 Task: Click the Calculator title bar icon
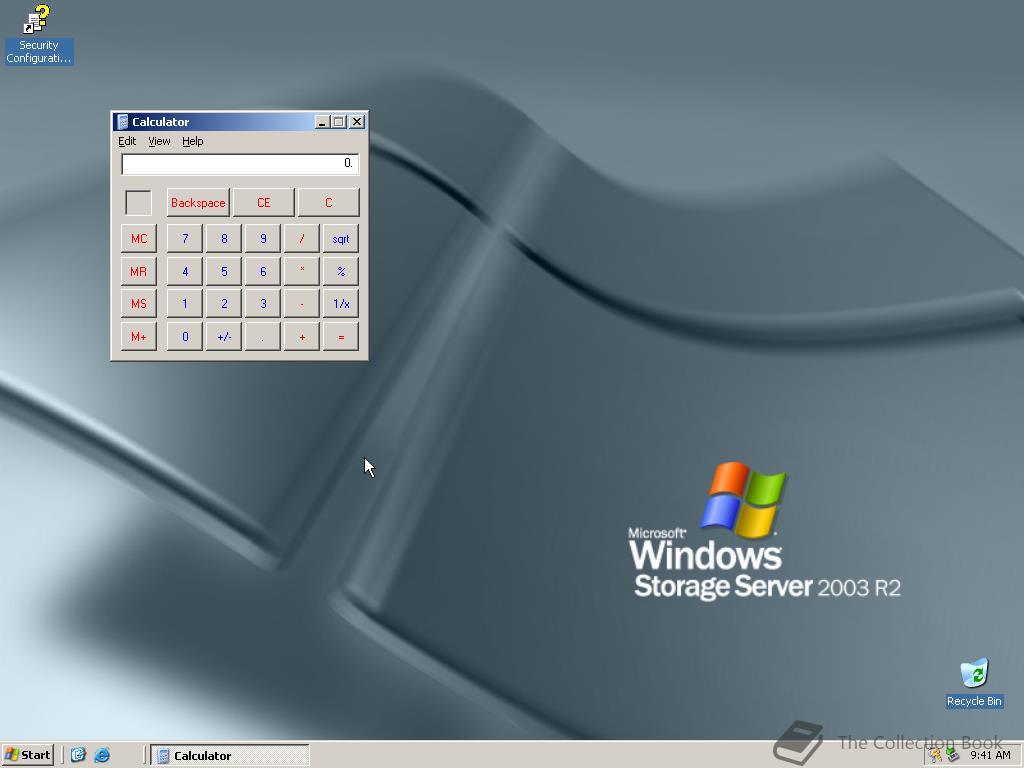coord(122,121)
